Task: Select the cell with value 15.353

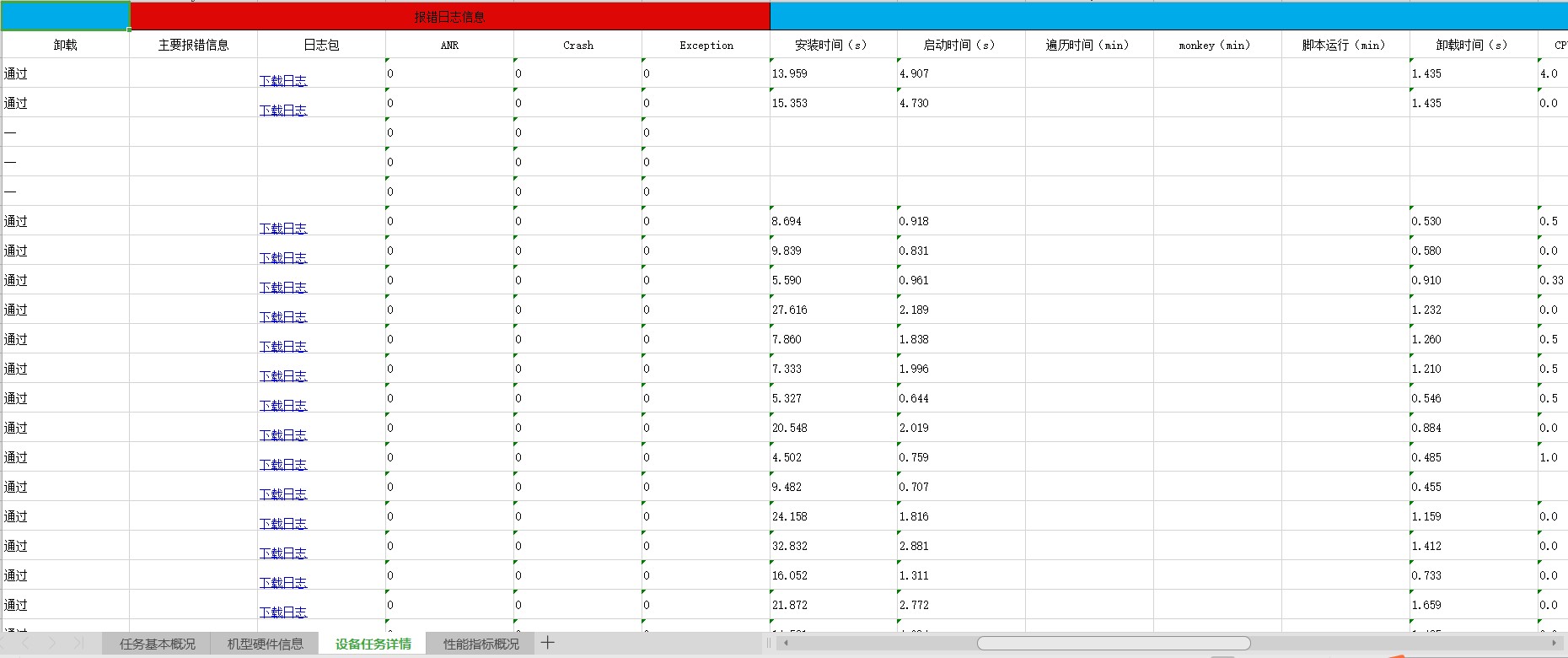Action: (x=834, y=103)
